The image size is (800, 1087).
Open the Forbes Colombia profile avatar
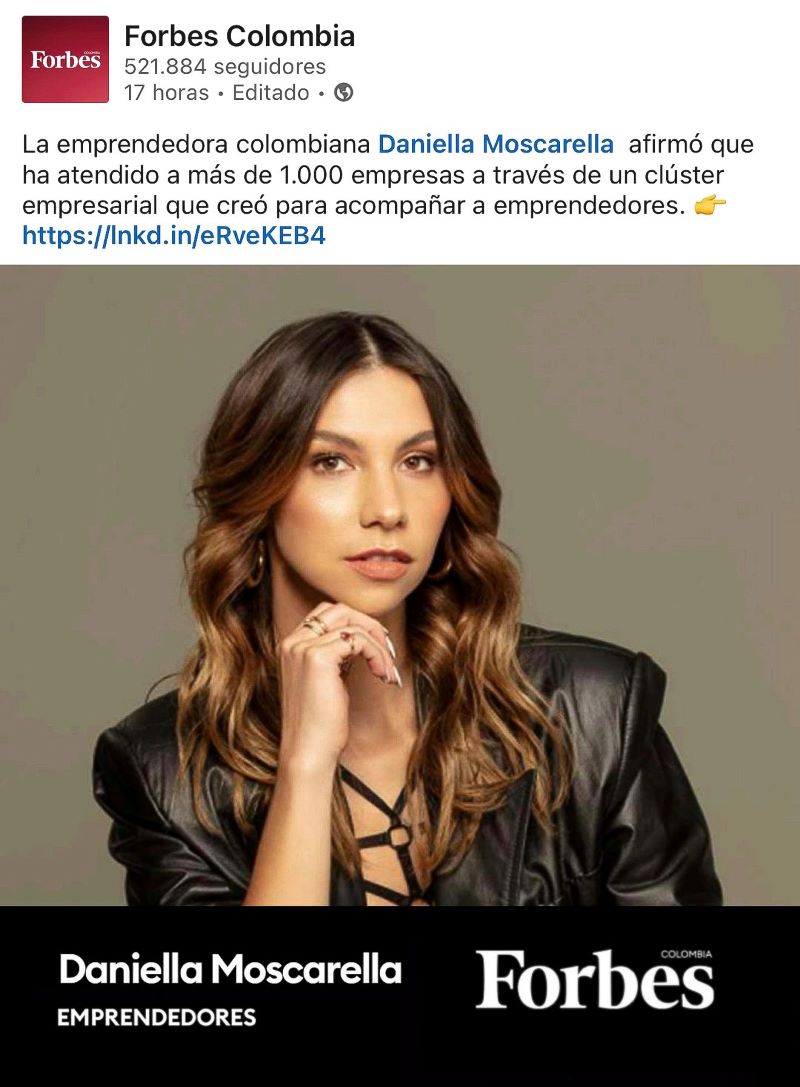tap(65, 60)
